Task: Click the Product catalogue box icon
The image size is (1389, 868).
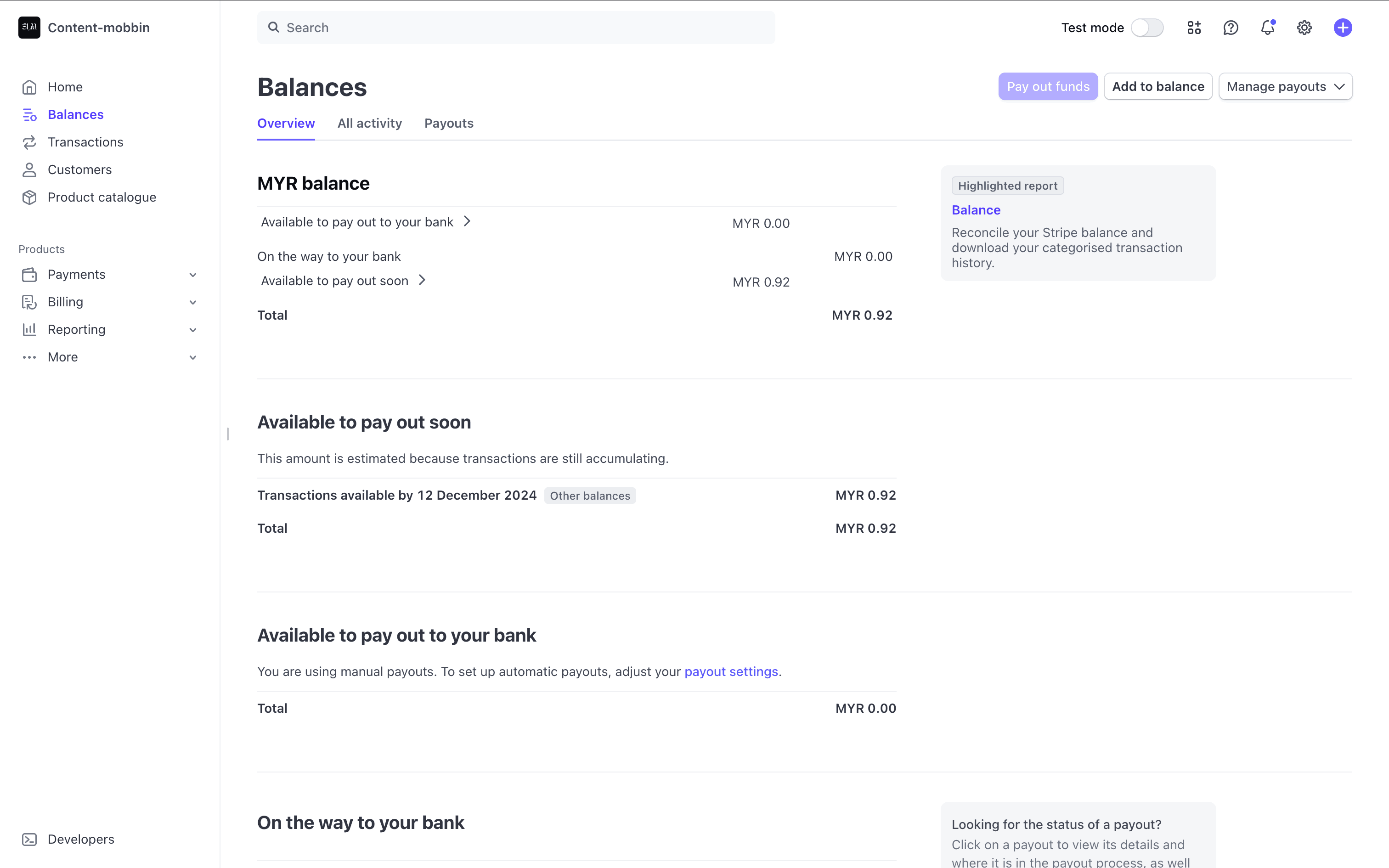Action: pos(29,197)
